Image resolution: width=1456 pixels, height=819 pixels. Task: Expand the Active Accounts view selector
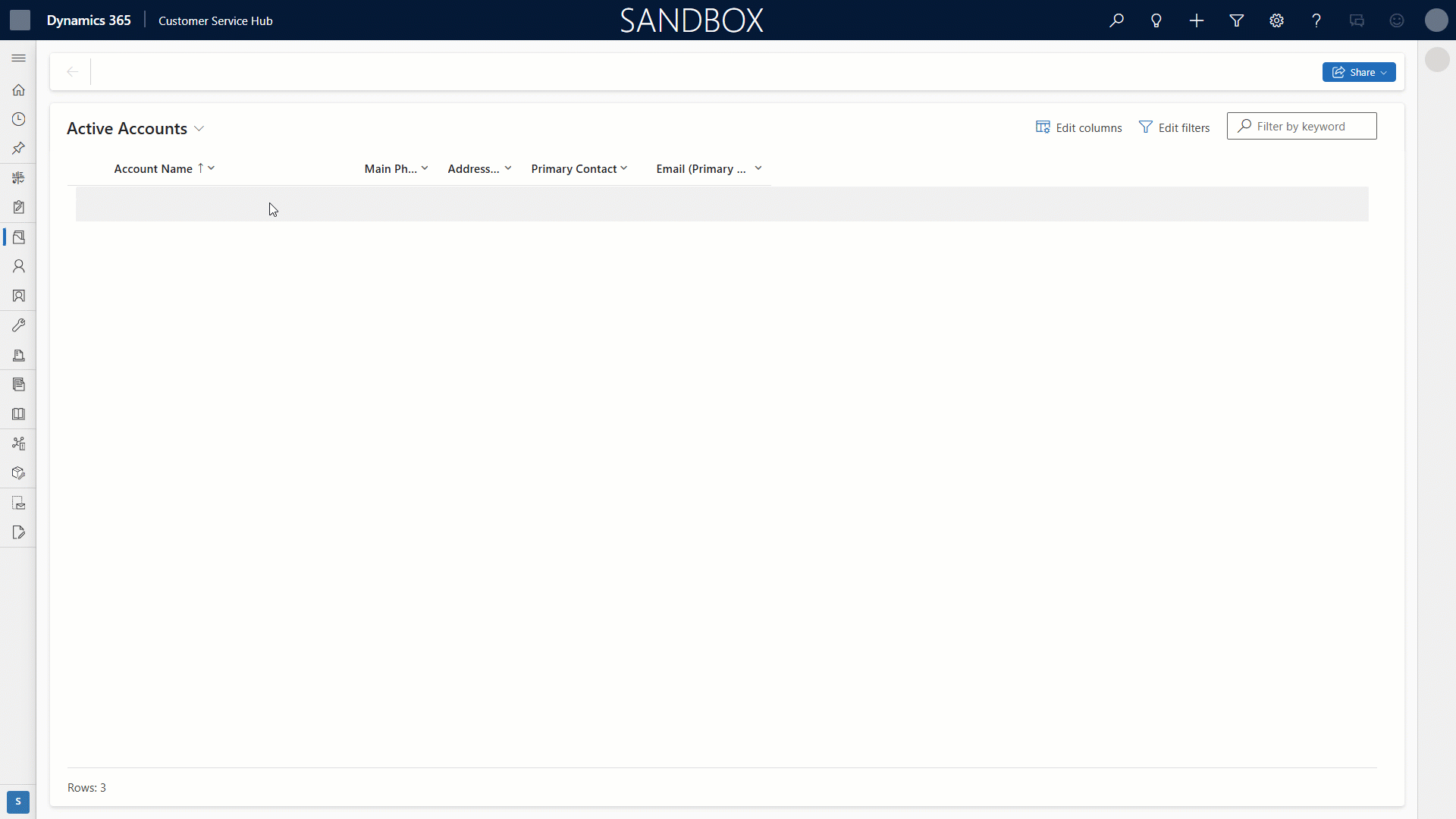pyautogui.click(x=199, y=128)
